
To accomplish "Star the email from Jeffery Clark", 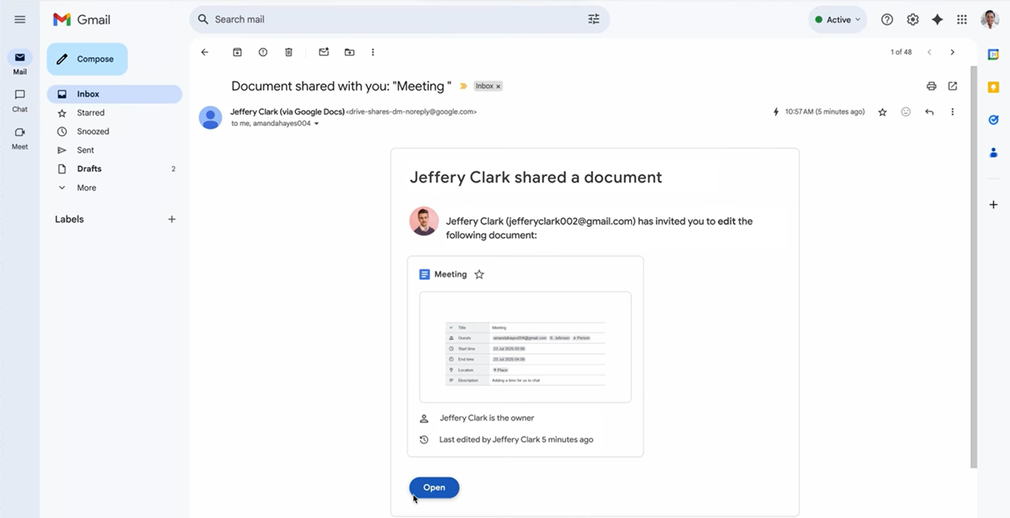I will coord(882,112).
